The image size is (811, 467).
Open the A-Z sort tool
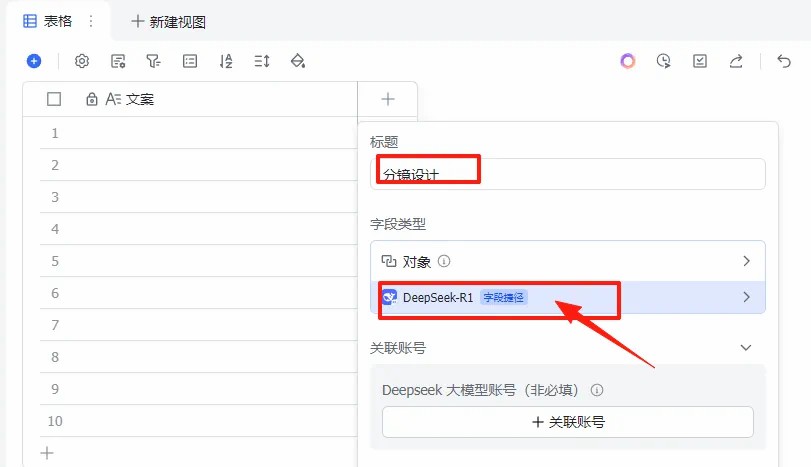226,61
